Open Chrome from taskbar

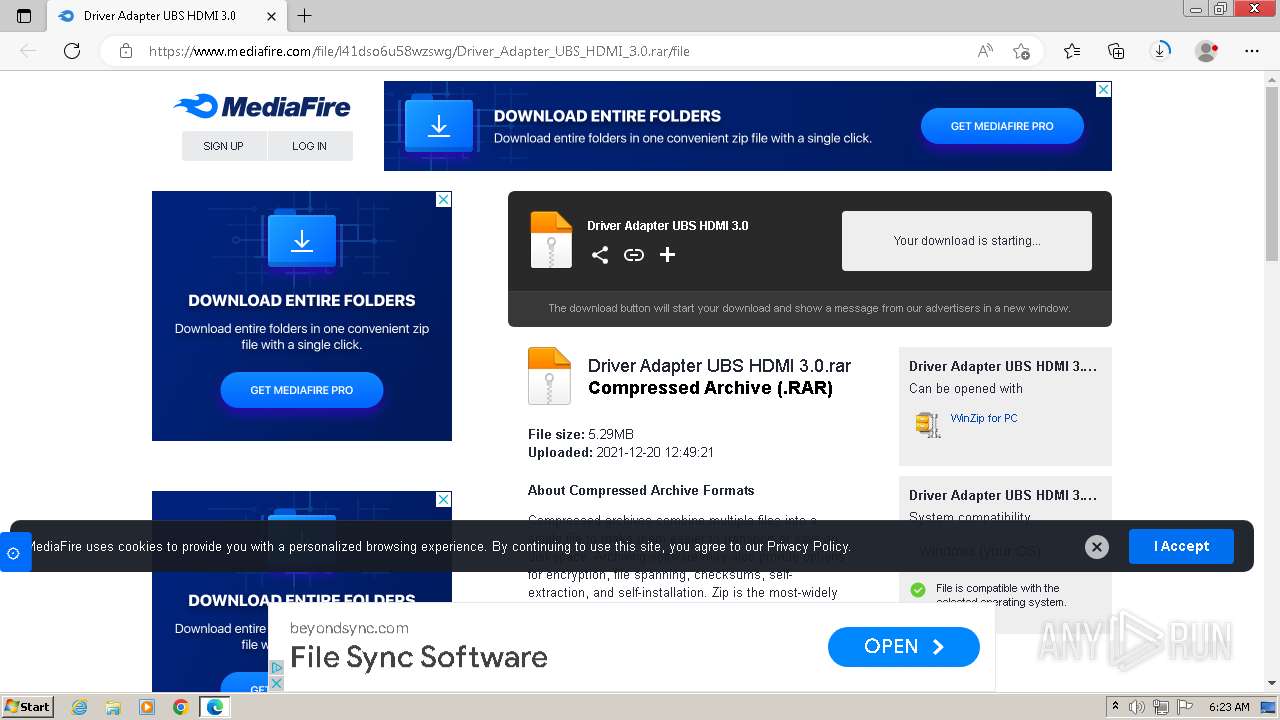180,707
